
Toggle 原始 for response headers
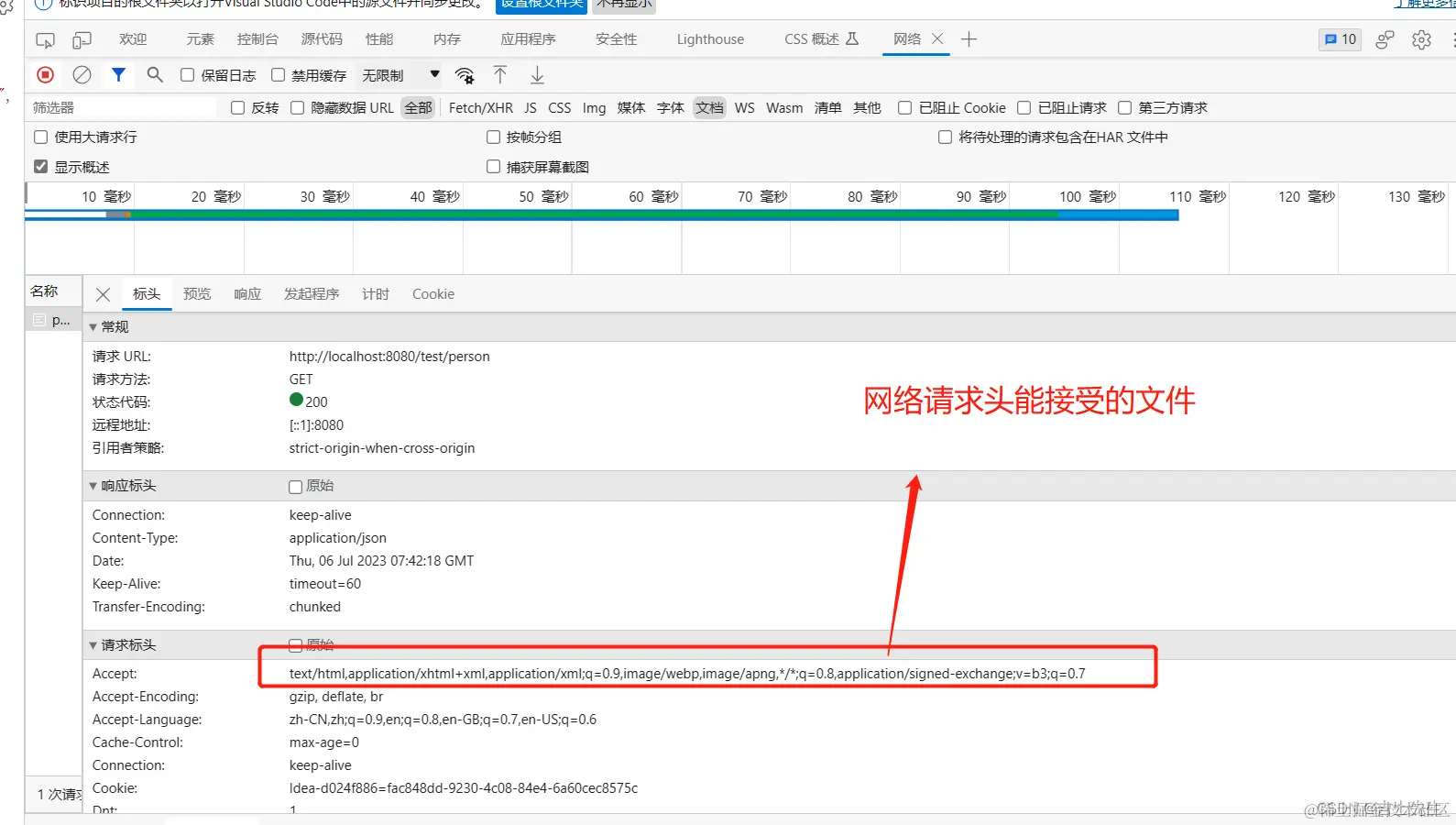pyautogui.click(x=295, y=487)
